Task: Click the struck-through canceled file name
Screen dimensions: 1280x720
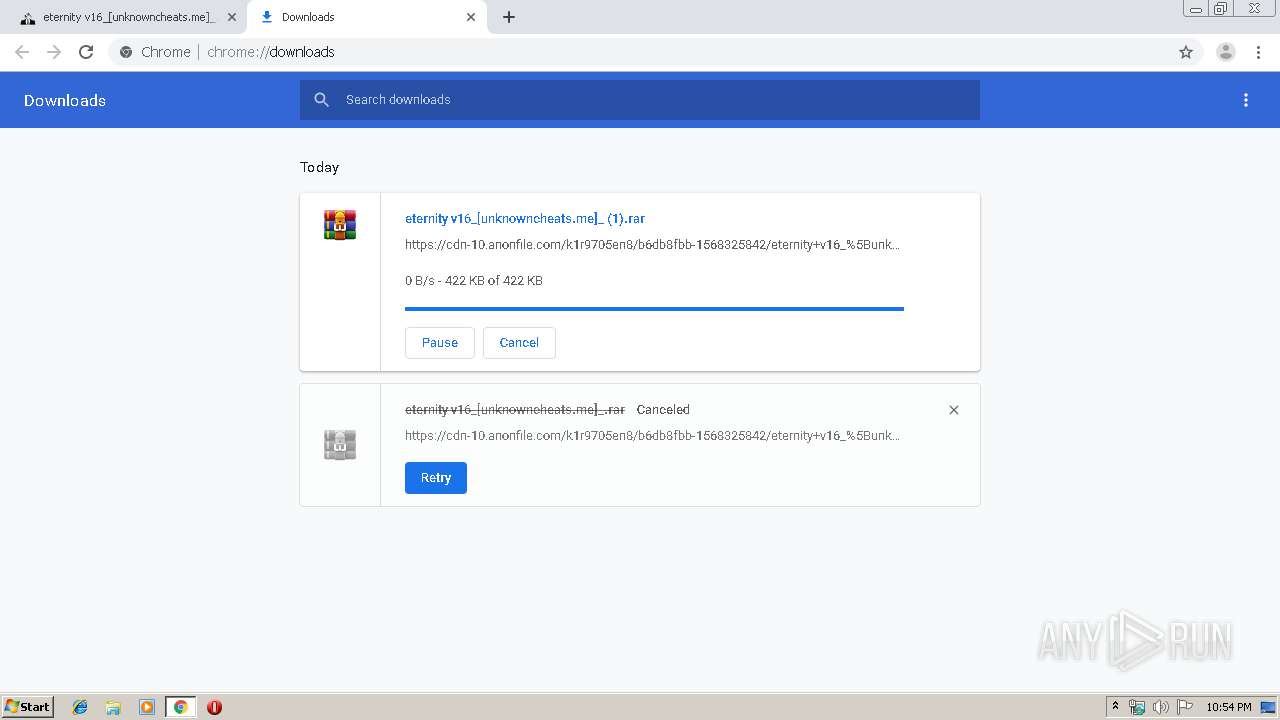Action: (x=515, y=410)
